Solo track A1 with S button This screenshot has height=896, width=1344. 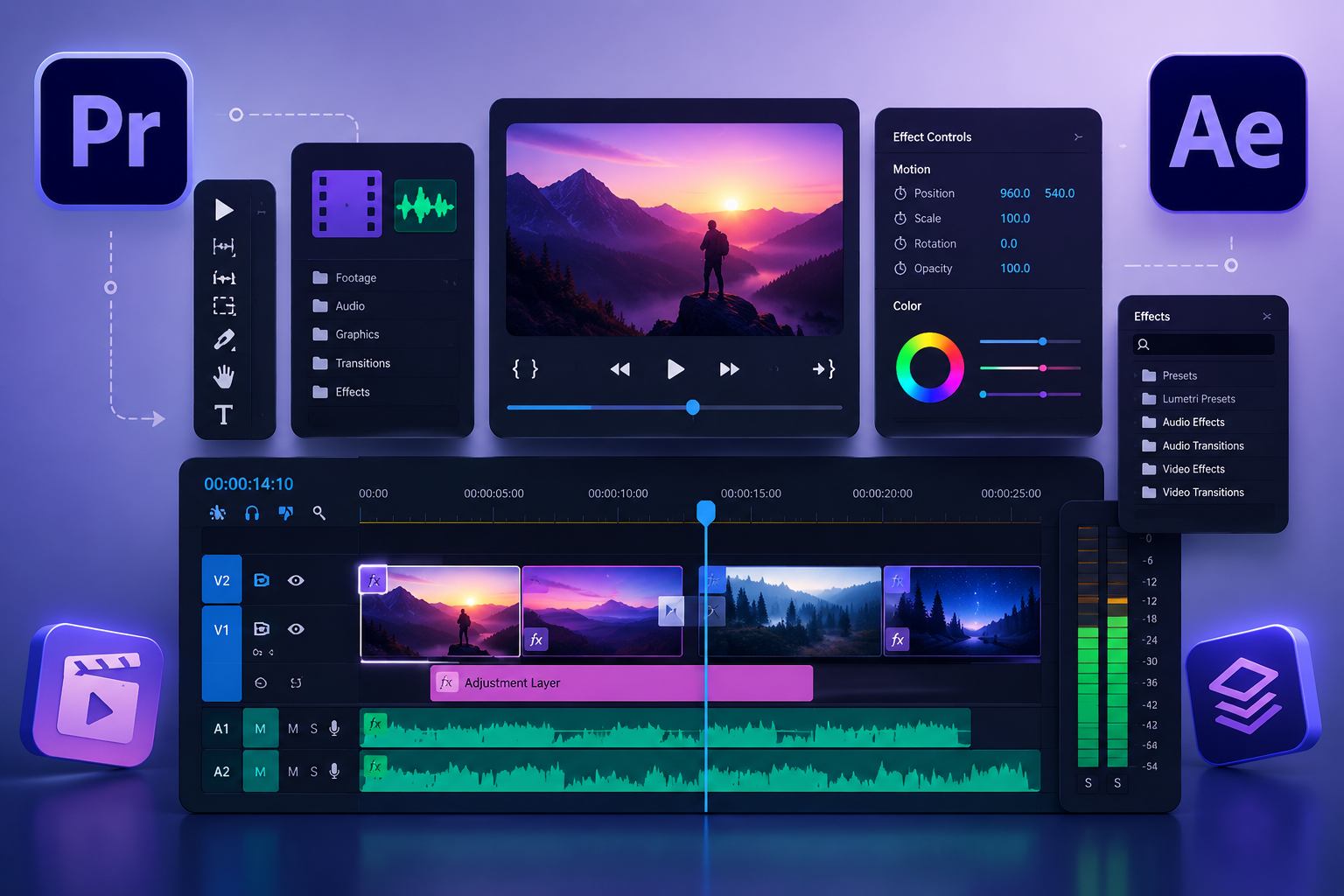[314, 729]
